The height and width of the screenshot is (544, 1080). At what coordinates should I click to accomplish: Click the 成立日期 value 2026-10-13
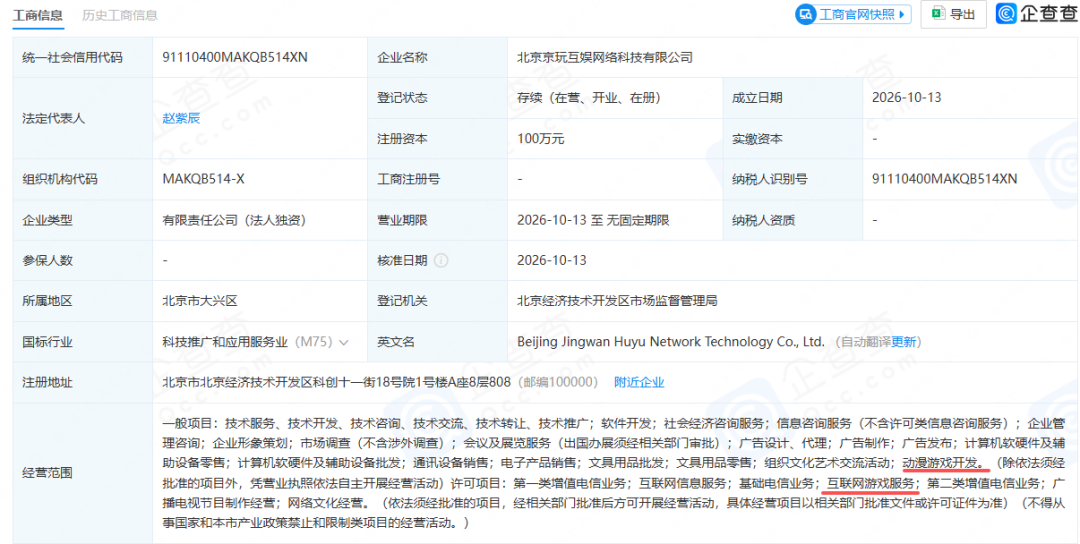[x=906, y=98]
